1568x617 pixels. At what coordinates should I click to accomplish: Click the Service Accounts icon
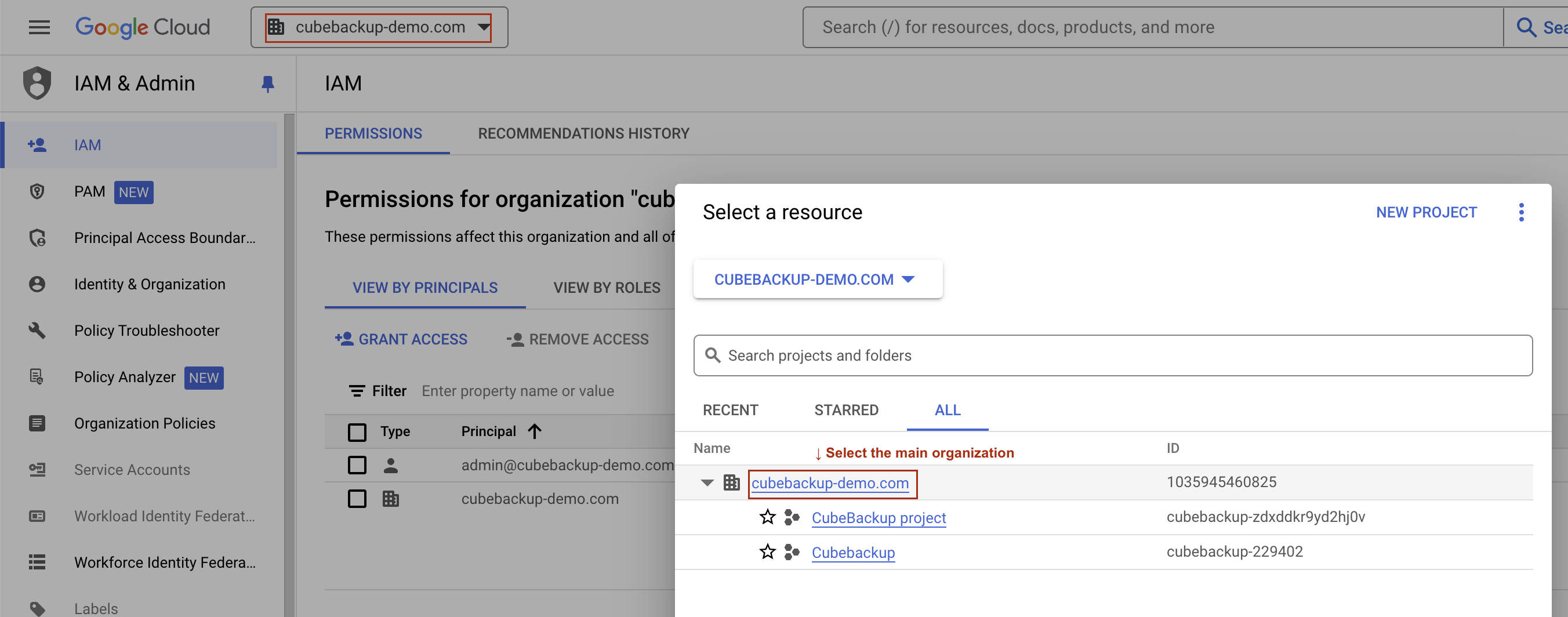pyautogui.click(x=37, y=470)
